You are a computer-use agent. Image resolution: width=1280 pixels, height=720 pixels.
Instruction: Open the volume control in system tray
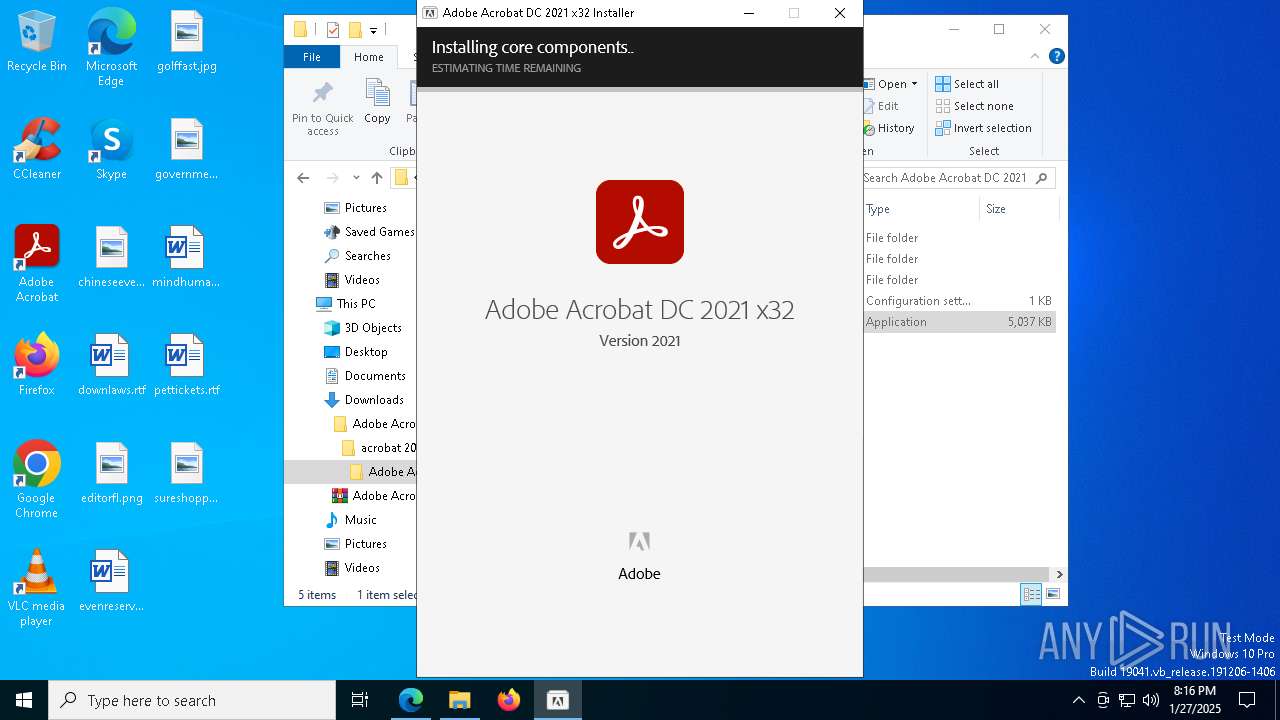[x=1151, y=700]
